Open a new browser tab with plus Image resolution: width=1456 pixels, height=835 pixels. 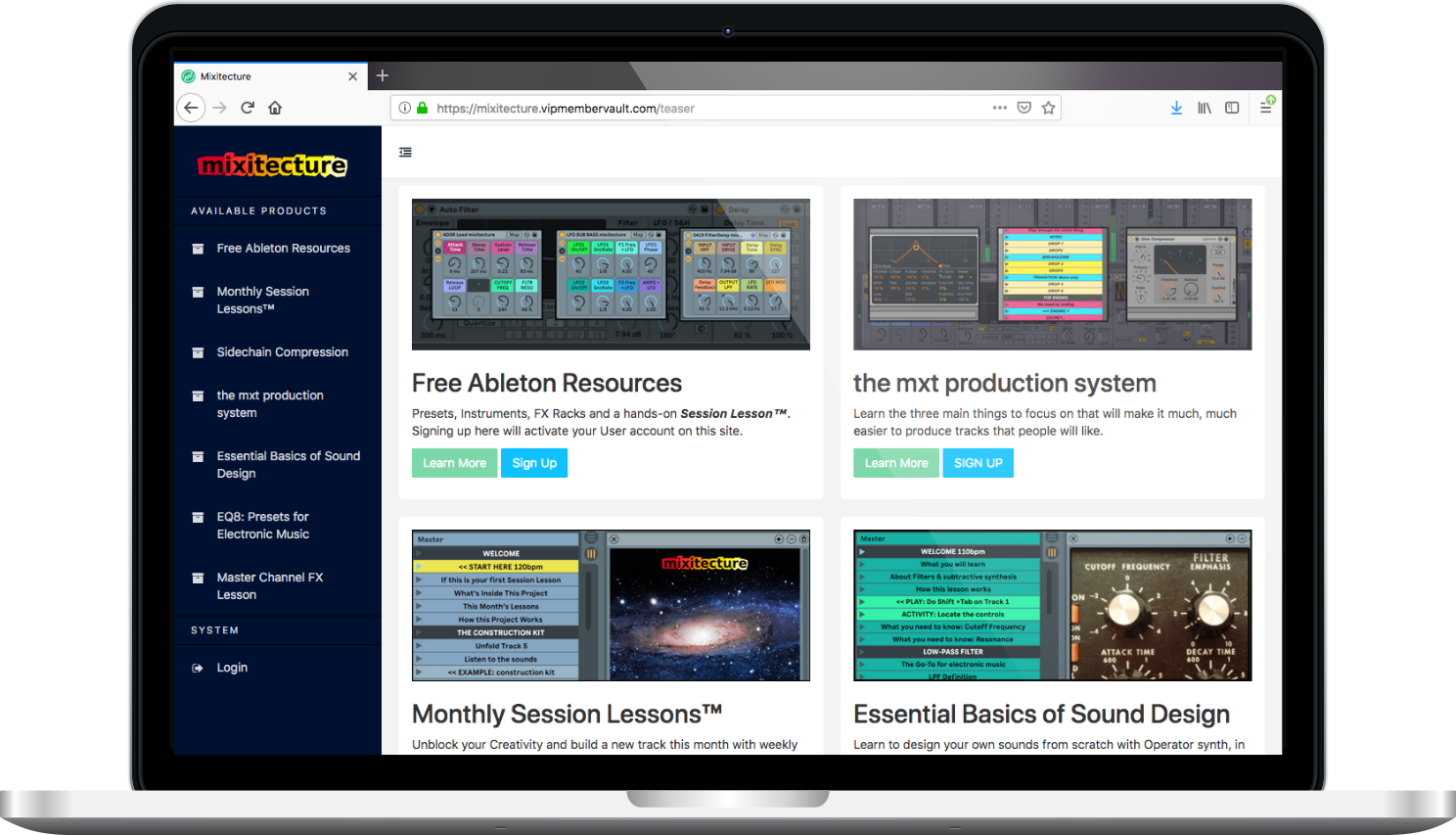click(383, 75)
